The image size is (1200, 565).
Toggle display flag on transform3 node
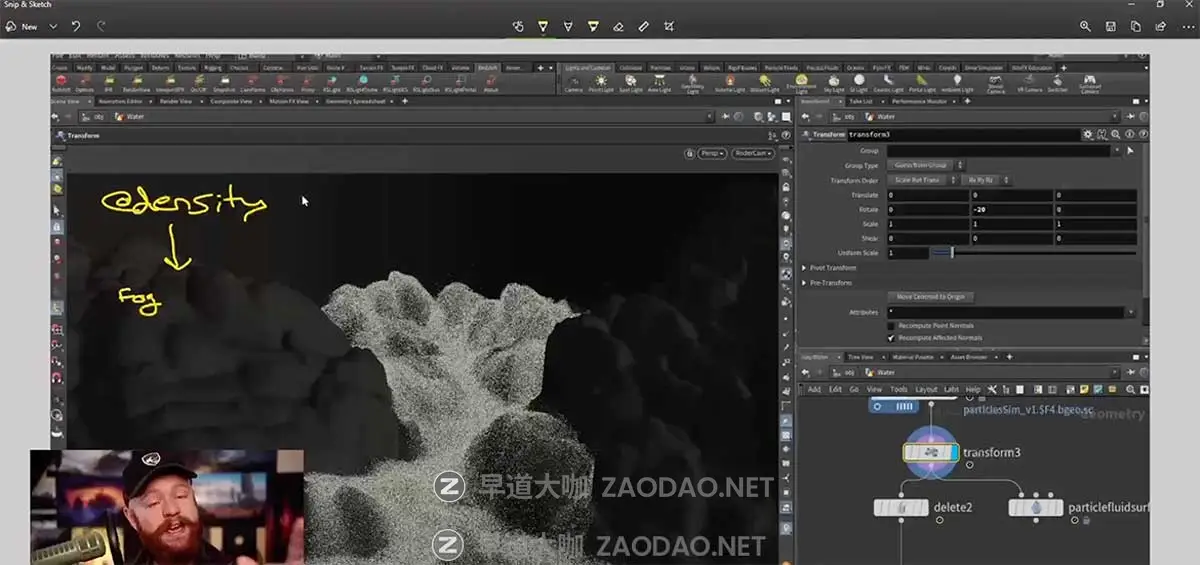(953, 453)
